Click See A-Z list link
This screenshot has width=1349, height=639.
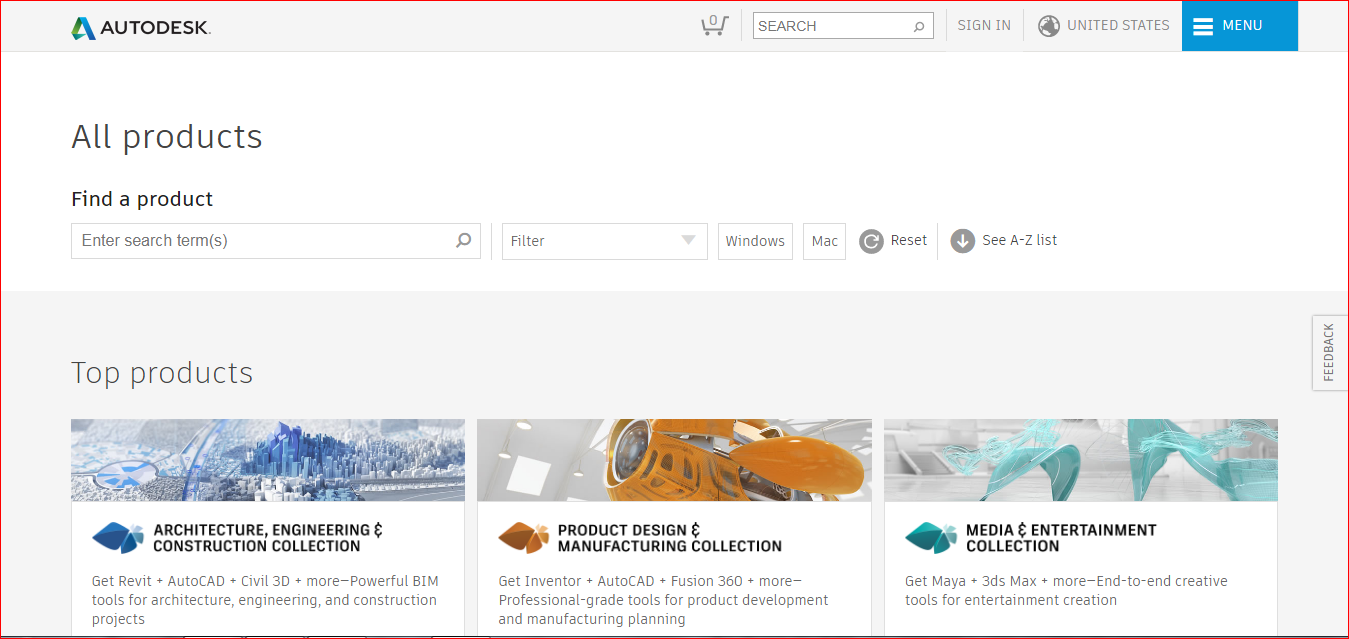point(1020,240)
